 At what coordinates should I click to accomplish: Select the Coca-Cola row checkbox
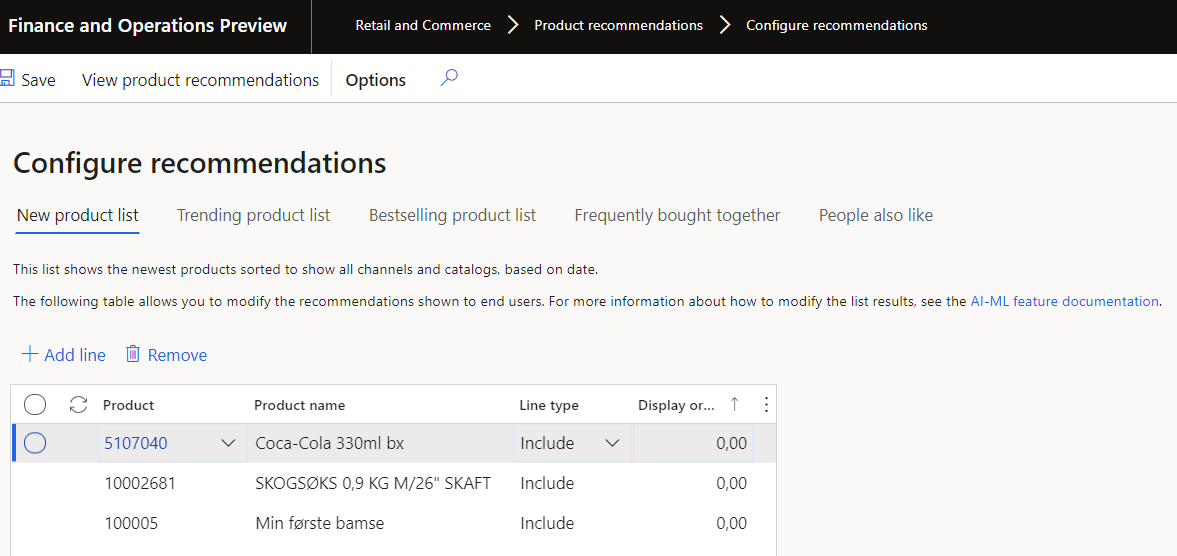pos(35,443)
